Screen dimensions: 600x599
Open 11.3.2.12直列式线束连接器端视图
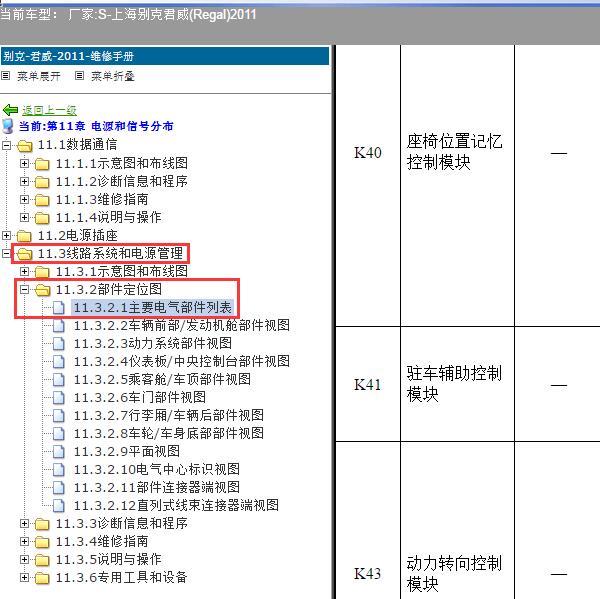(x=176, y=505)
